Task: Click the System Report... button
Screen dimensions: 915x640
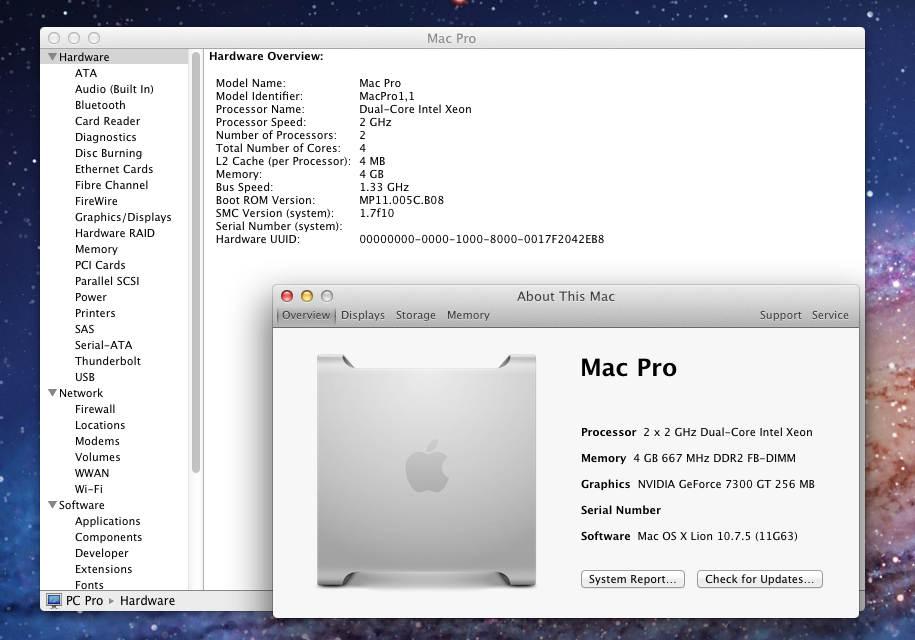Action: point(633,579)
